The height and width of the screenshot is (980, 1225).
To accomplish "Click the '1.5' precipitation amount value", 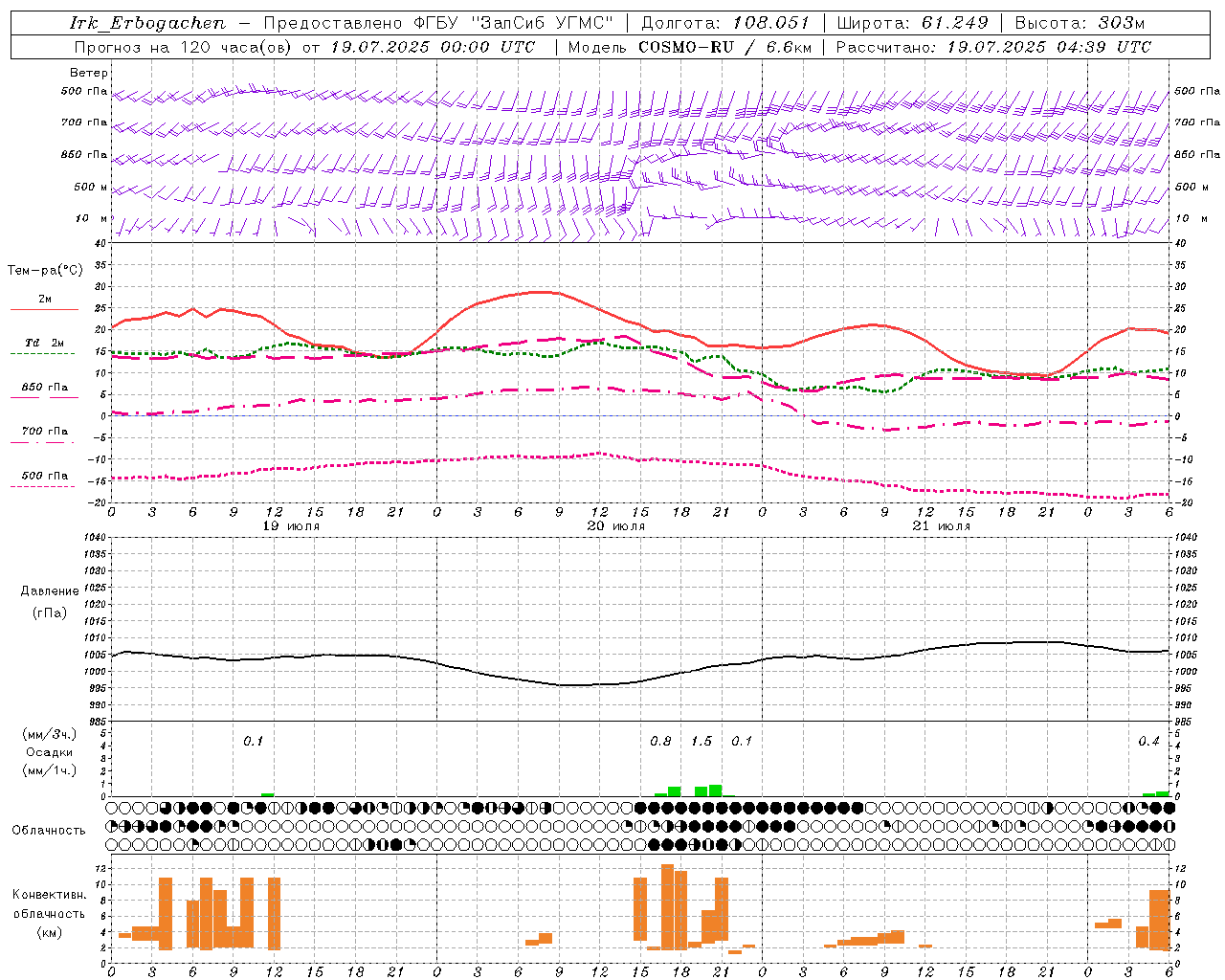I will point(702,742).
